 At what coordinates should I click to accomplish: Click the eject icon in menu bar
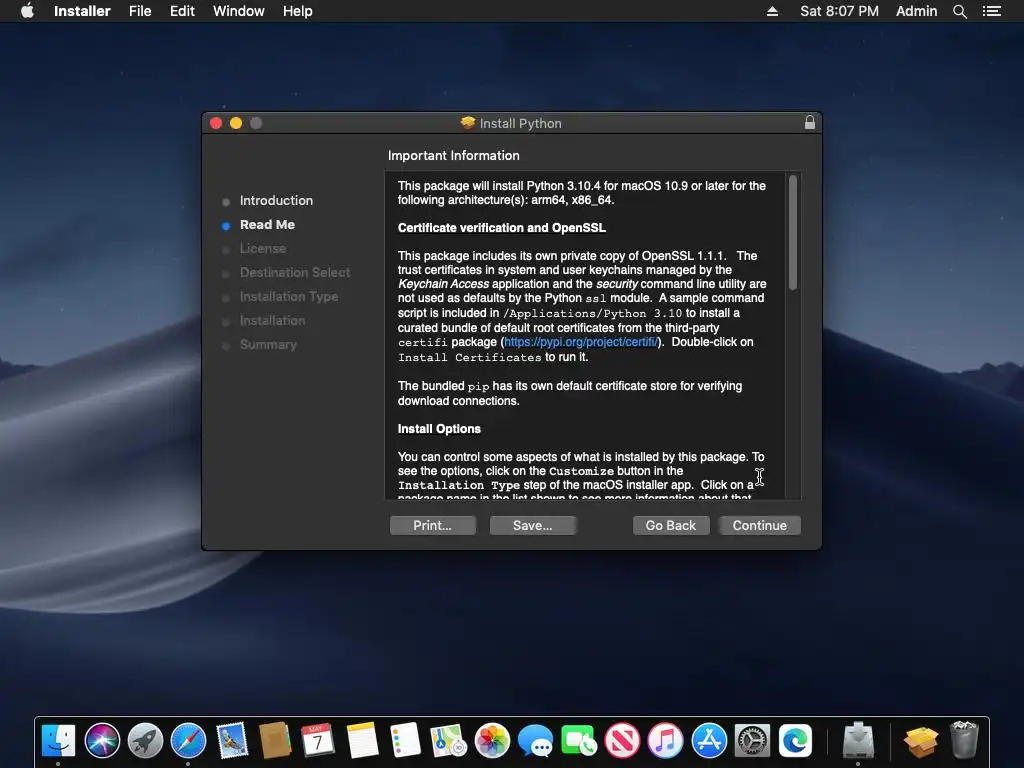click(772, 11)
